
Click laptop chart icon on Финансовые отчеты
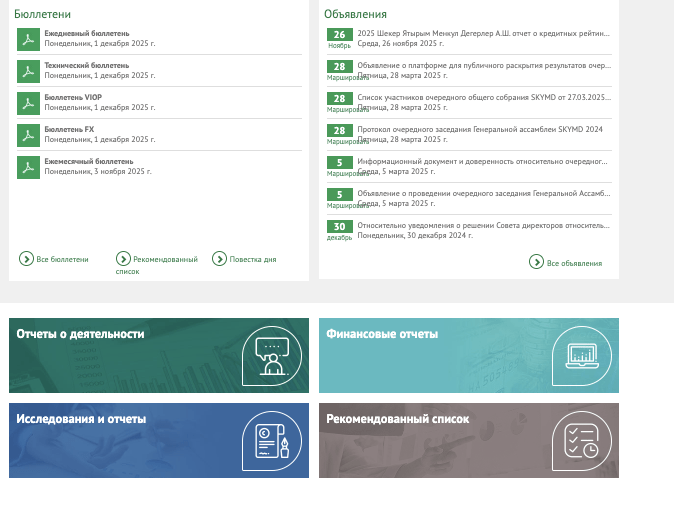[x=581, y=356]
